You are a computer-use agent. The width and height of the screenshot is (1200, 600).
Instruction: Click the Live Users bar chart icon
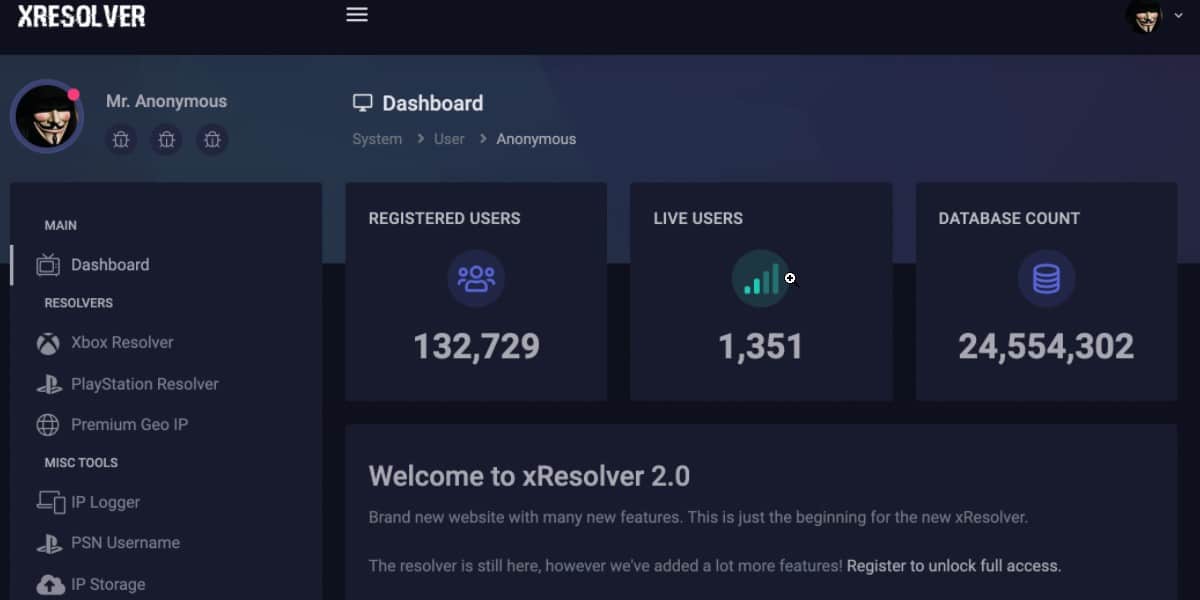(x=761, y=278)
